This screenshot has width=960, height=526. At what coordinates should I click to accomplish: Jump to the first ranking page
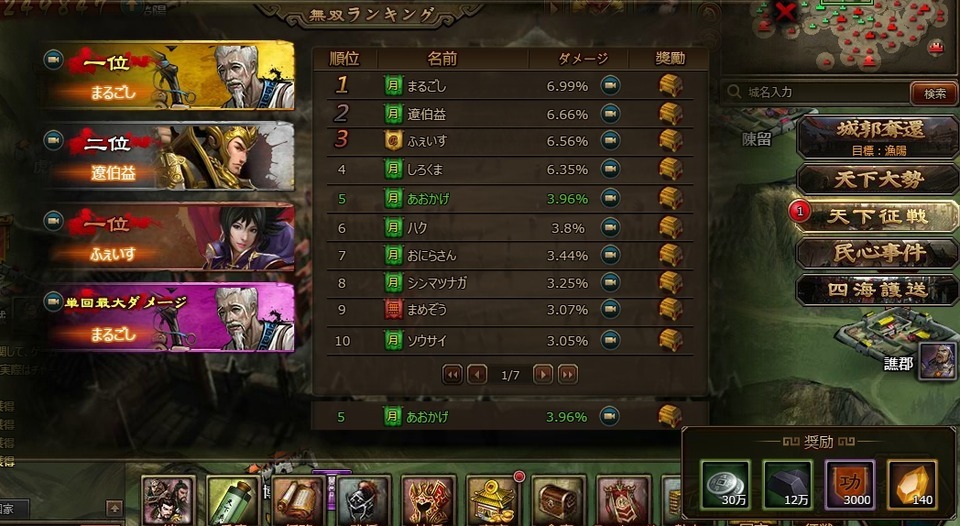tap(452, 374)
